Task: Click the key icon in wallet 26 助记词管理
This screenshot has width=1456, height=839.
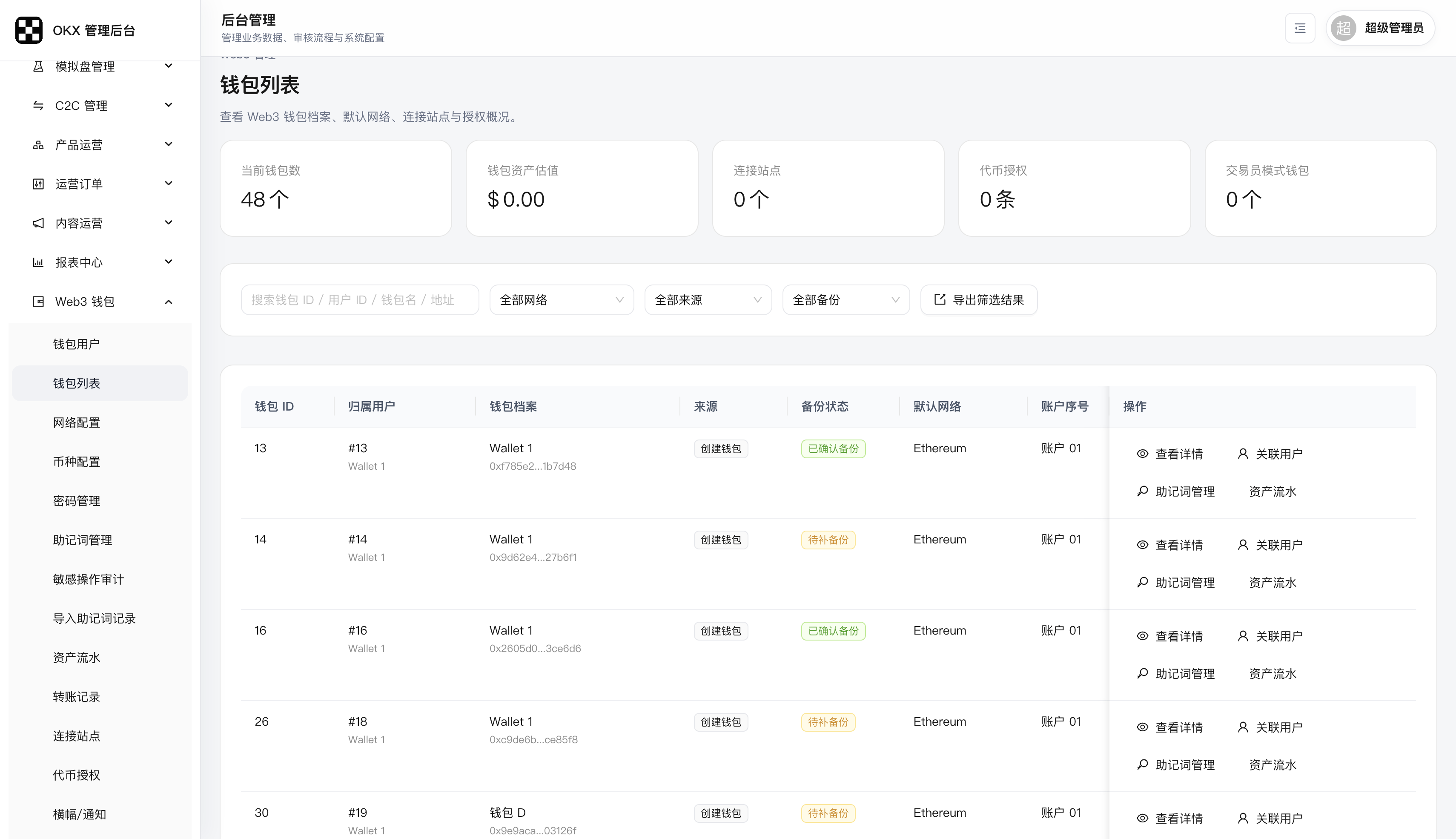Action: (1143, 764)
